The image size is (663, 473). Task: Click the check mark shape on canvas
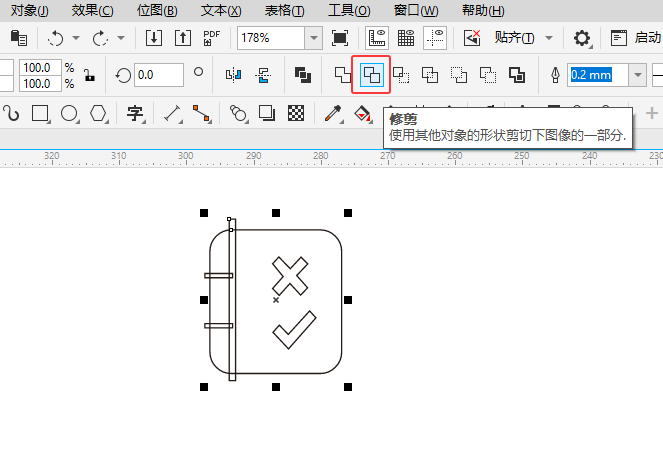point(294,330)
